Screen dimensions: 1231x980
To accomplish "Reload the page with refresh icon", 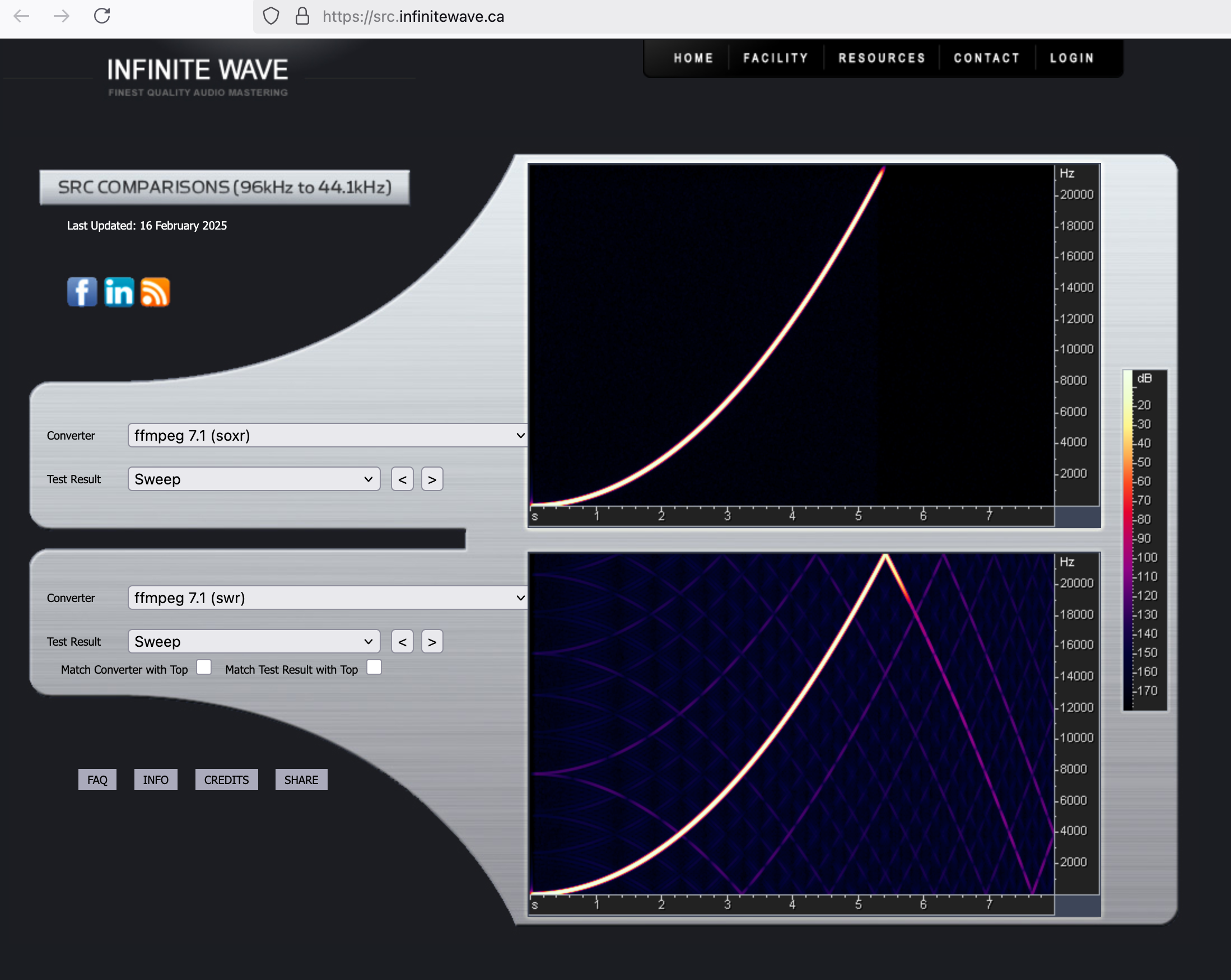I will [102, 16].
